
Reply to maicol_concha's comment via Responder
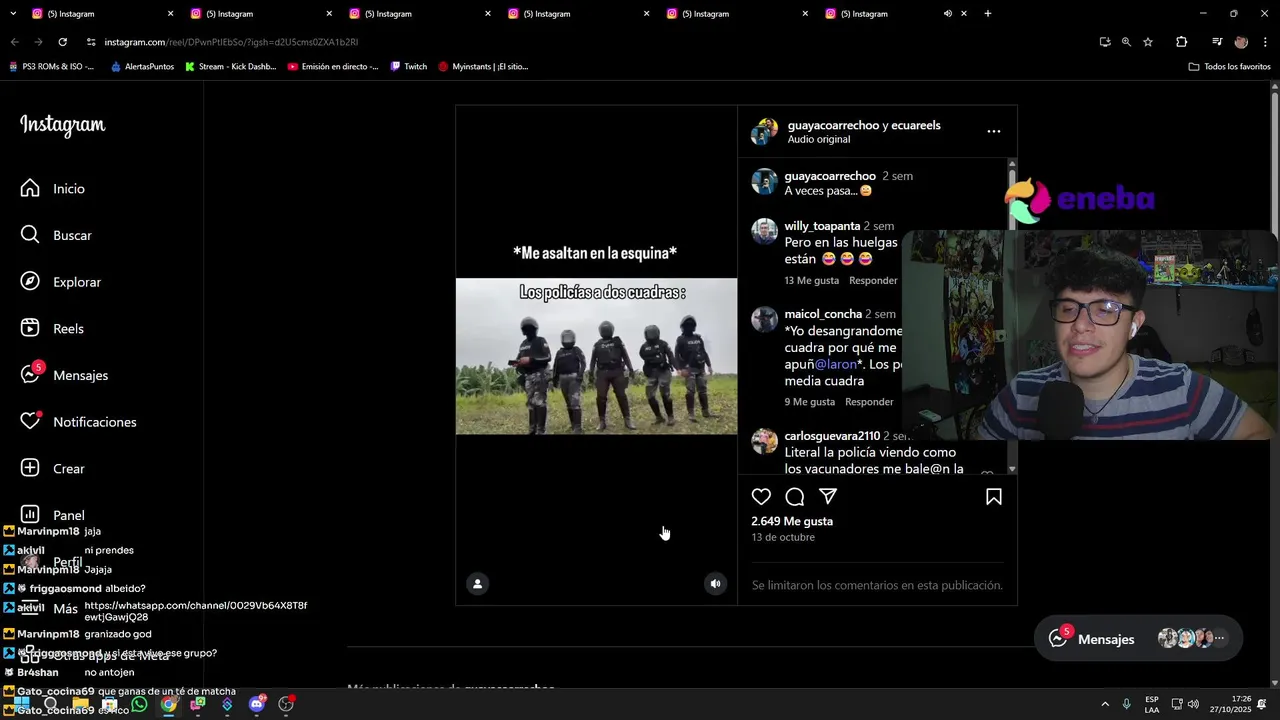pos(869,402)
